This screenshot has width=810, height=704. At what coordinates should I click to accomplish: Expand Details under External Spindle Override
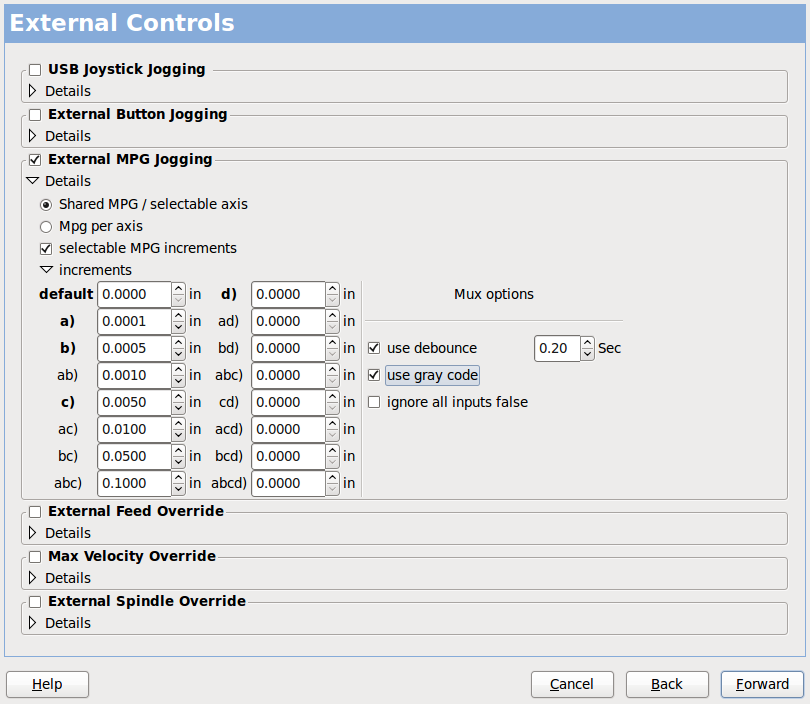[32, 622]
